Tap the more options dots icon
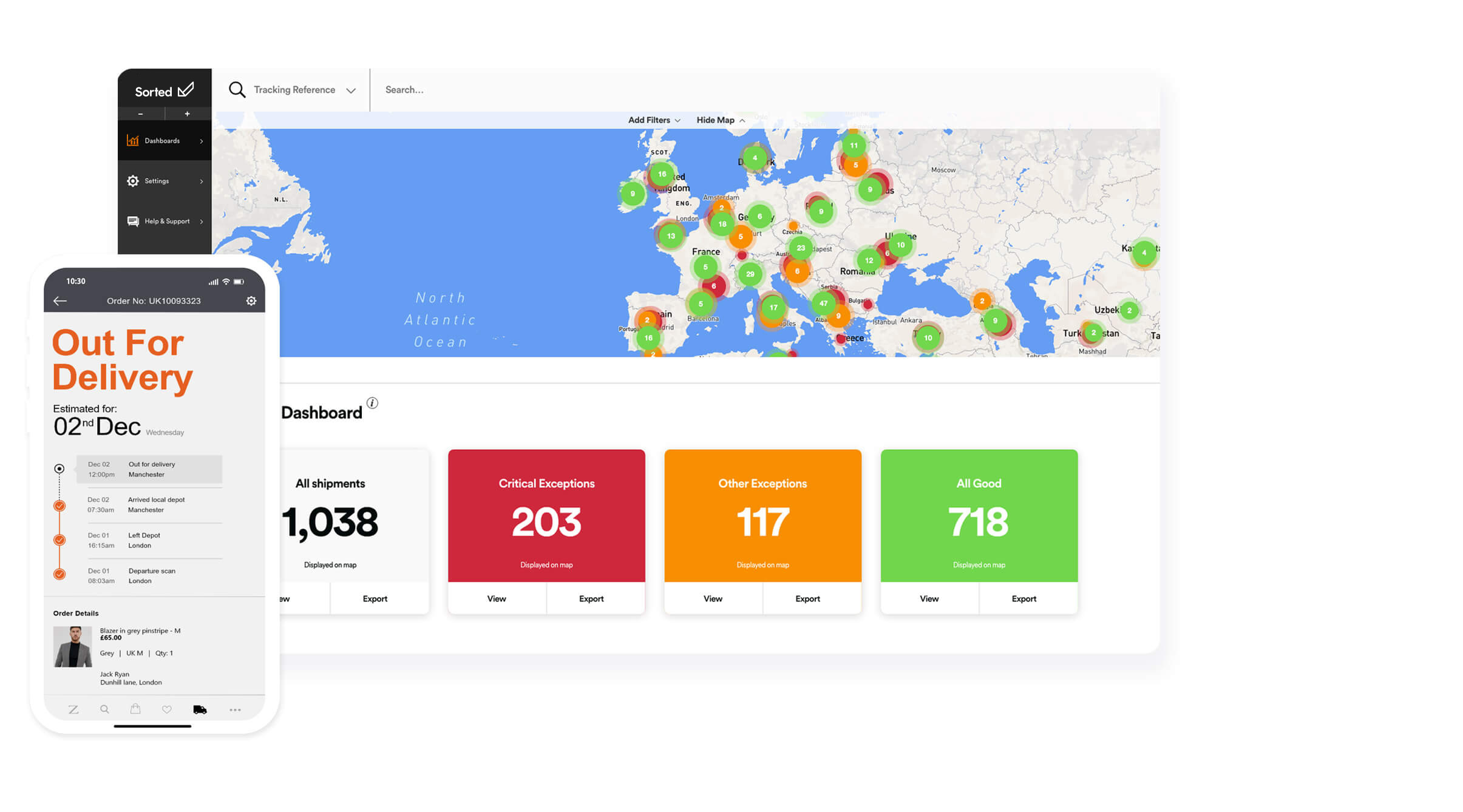Screen dimensions: 1463x812 [235, 709]
